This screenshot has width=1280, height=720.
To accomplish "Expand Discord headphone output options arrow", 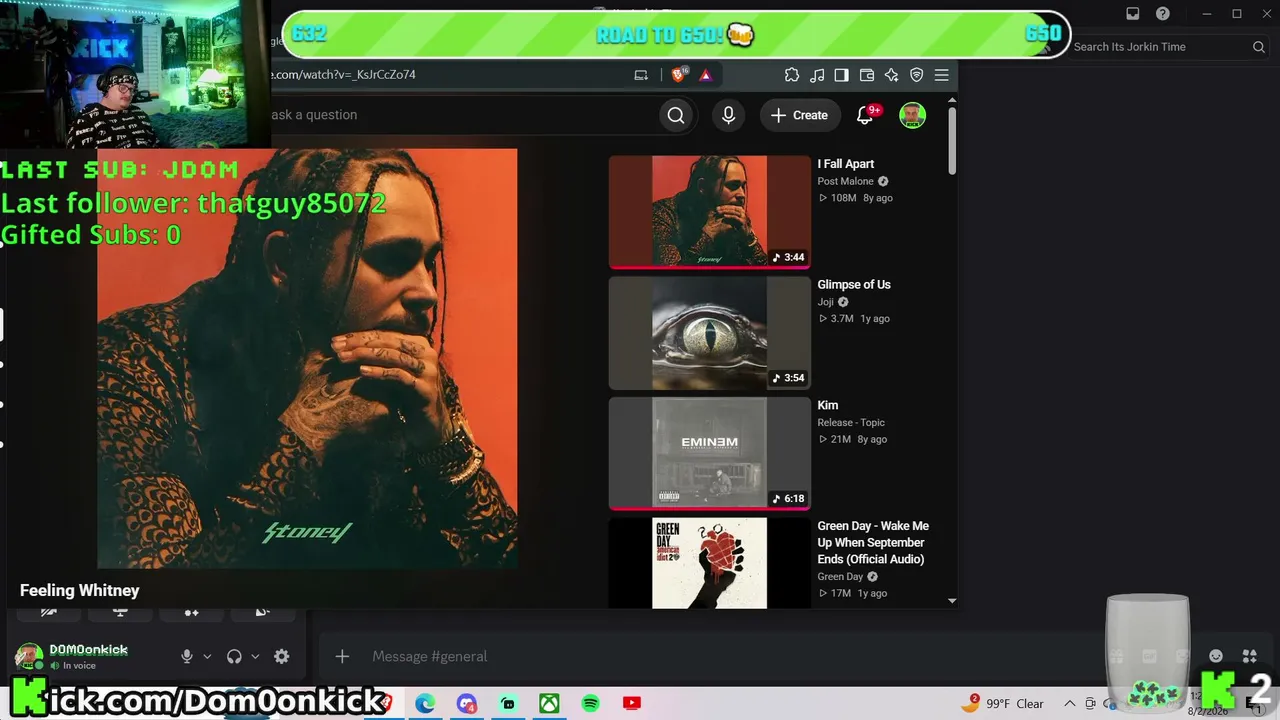I will point(255,656).
